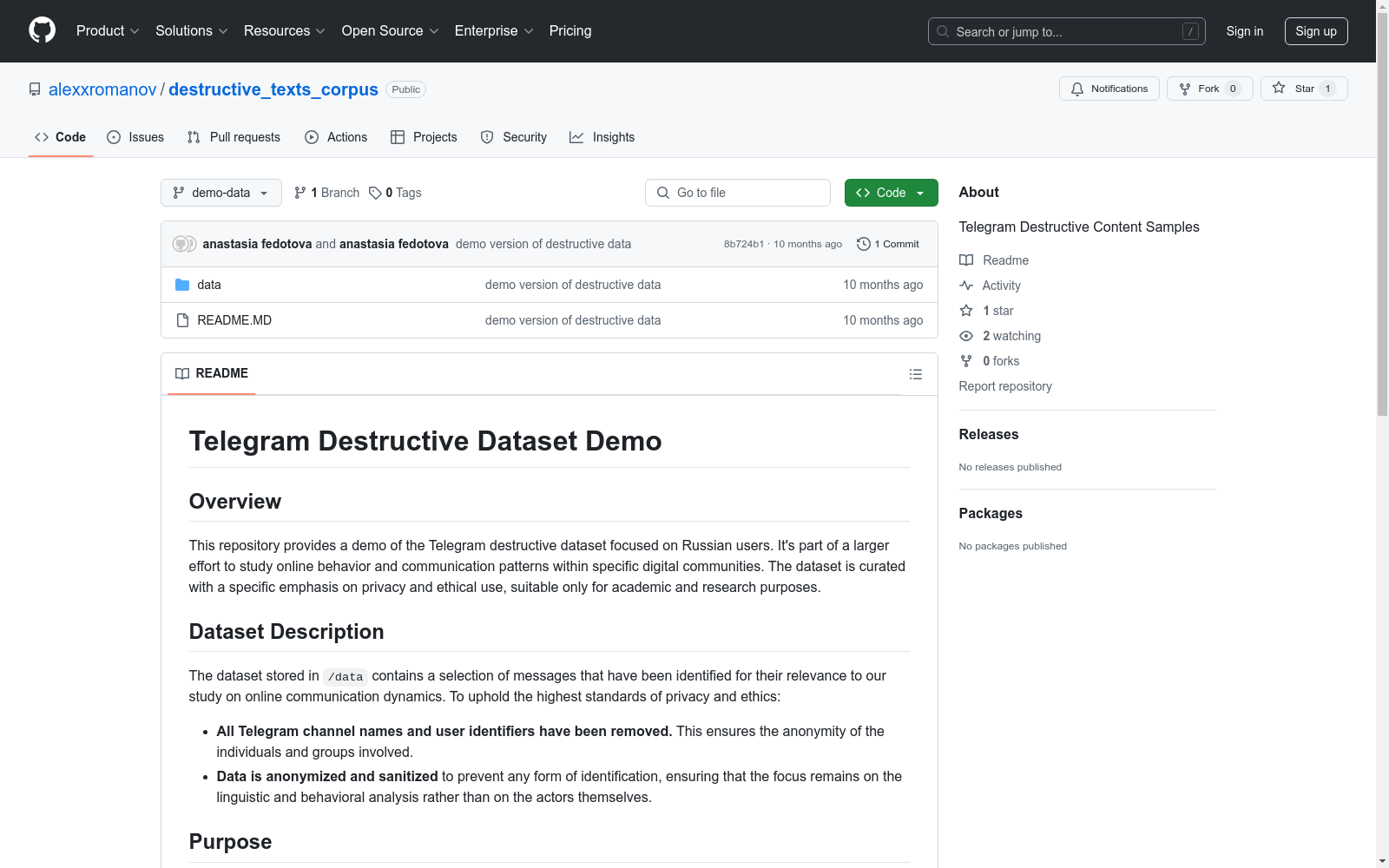The height and width of the screenshot is (868, 1389).
Task: Expand the Resources menu
Action: pos(285,31)
